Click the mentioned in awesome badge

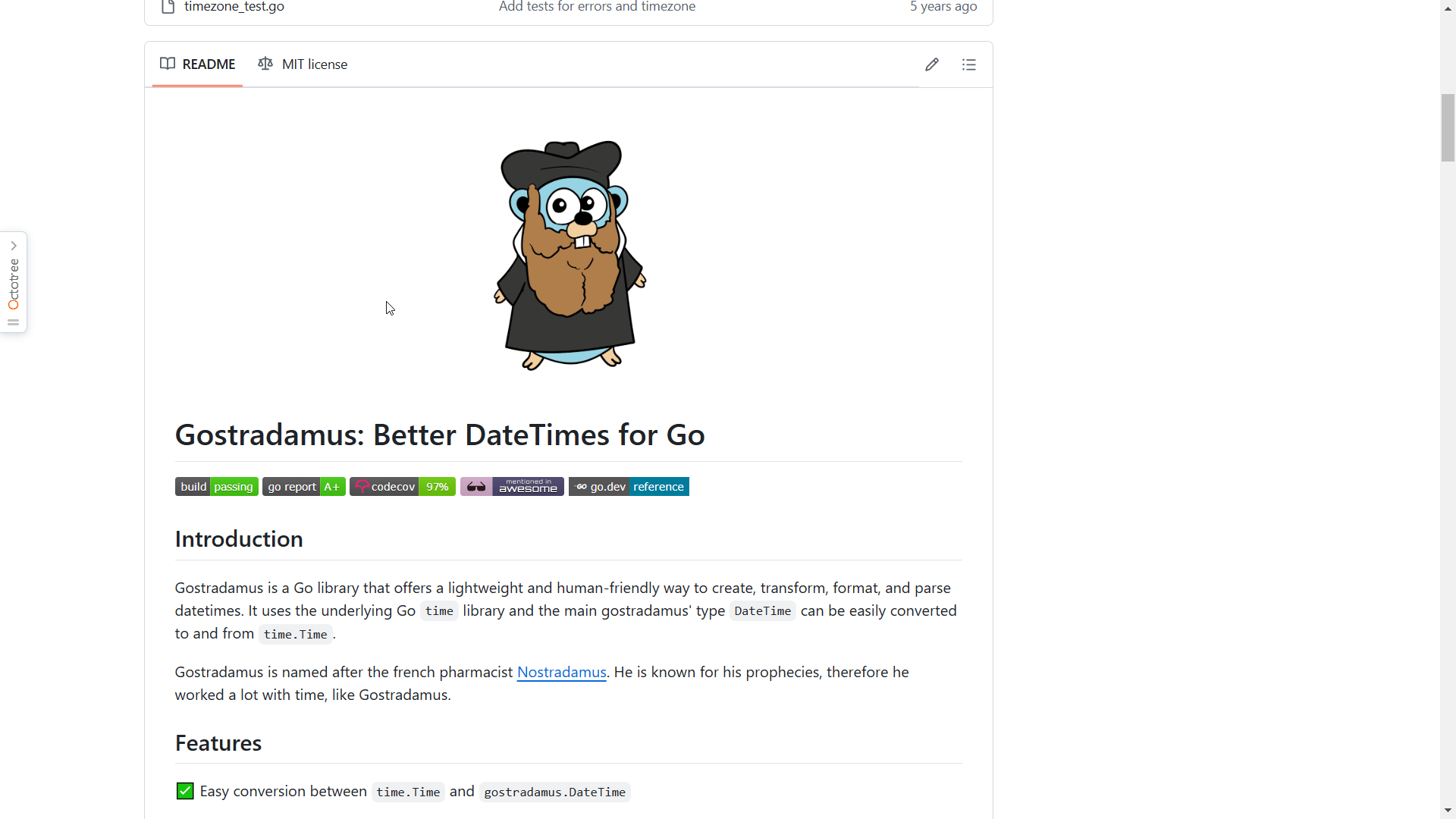[512, 487]
